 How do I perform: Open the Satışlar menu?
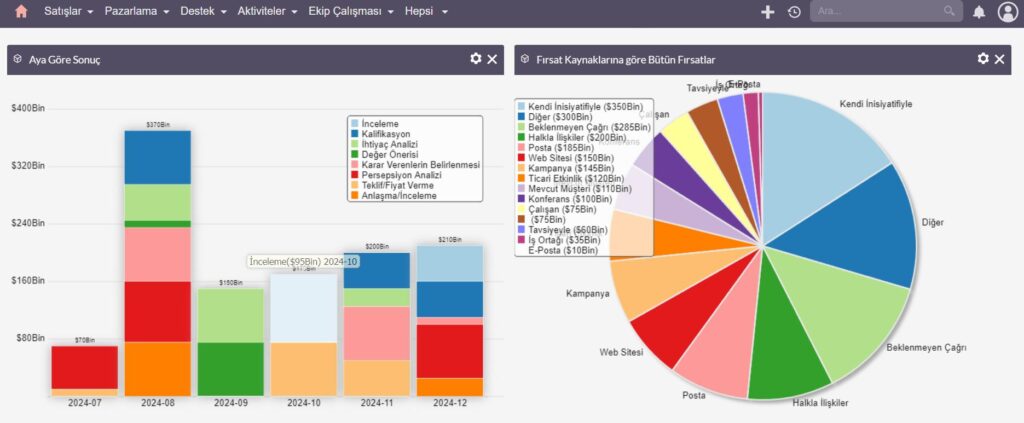click(69, 12)
